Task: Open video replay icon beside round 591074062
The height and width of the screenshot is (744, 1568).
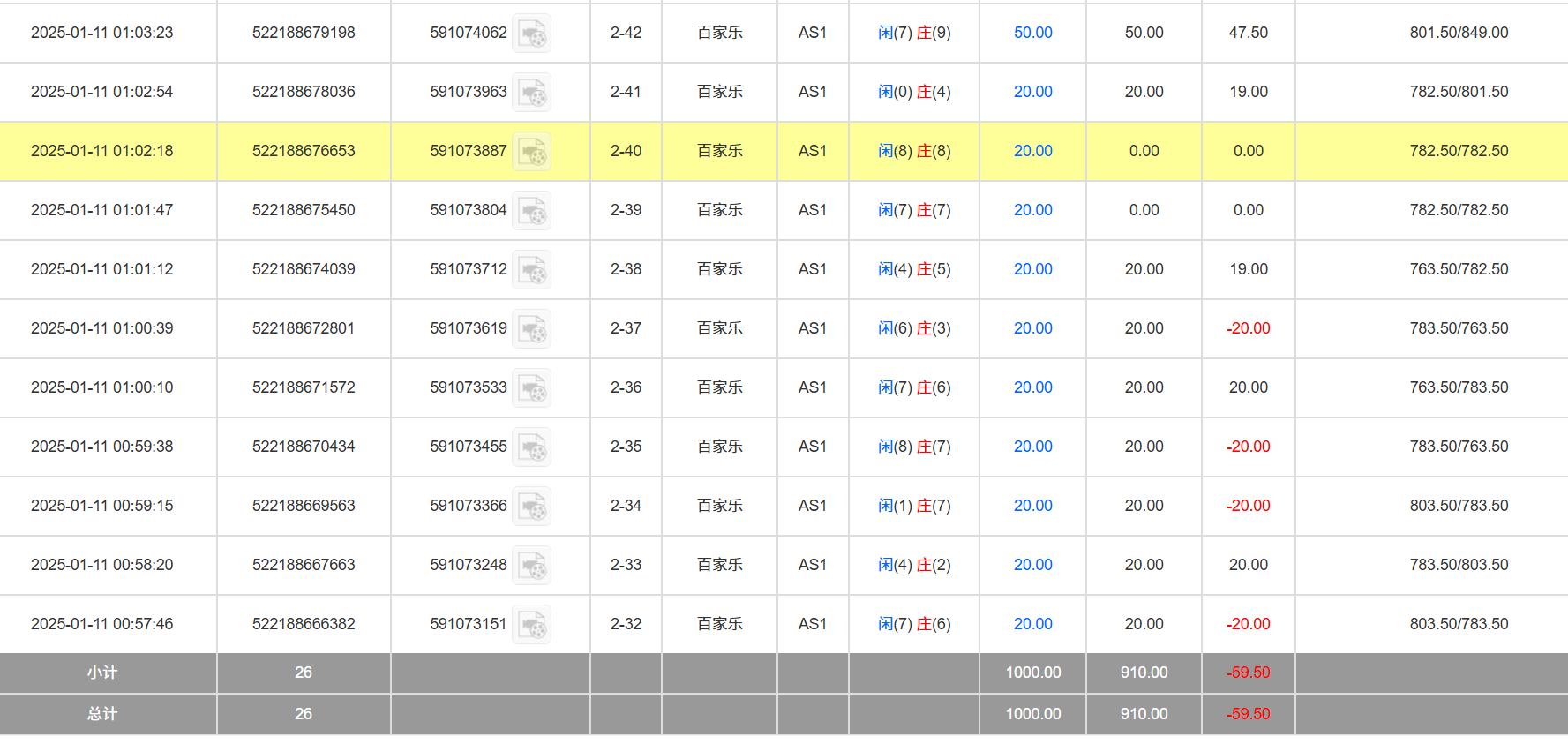Action: [532, 34]
